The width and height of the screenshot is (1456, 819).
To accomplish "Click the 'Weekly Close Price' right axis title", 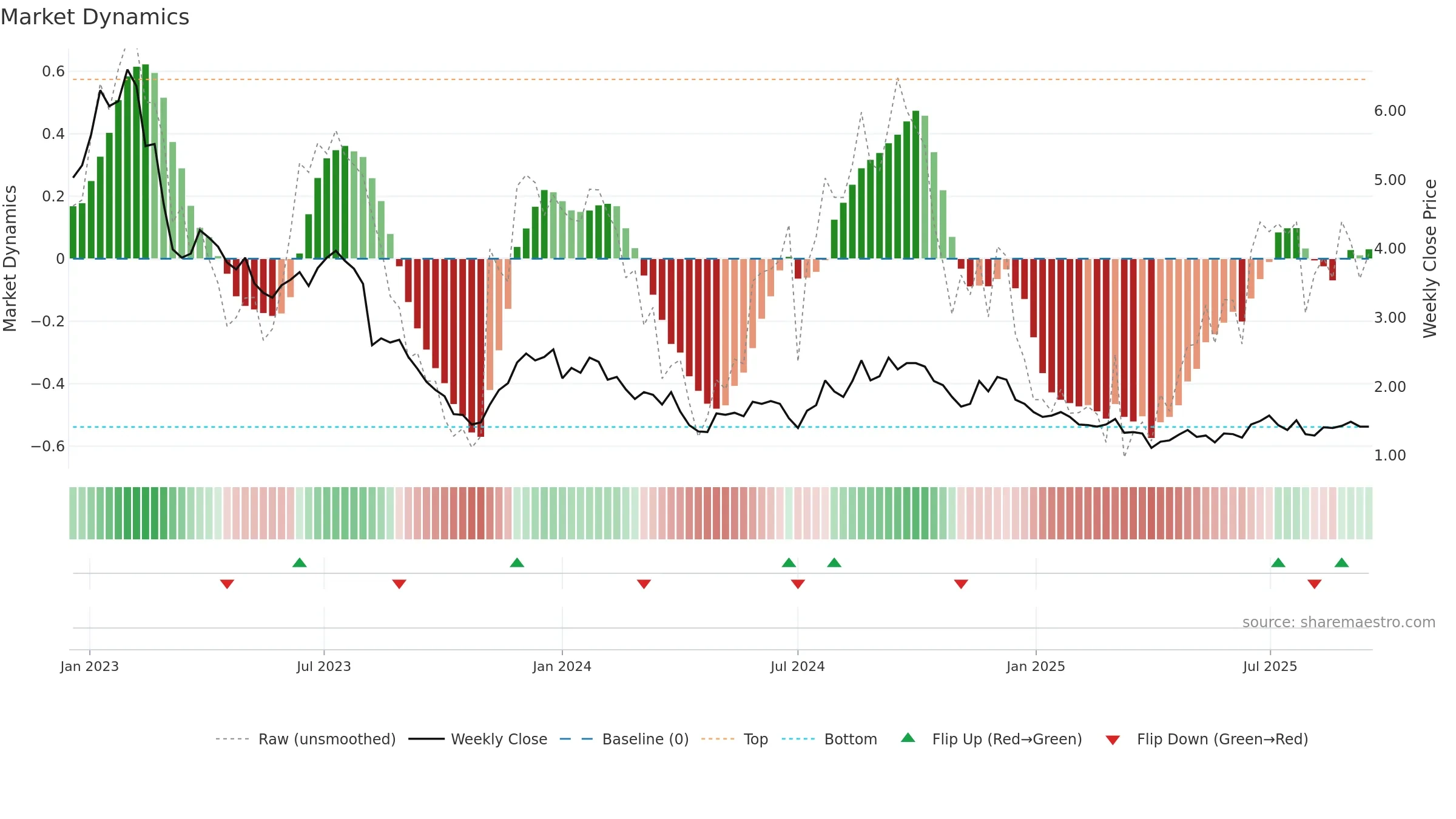I will tap(1430, 258).
